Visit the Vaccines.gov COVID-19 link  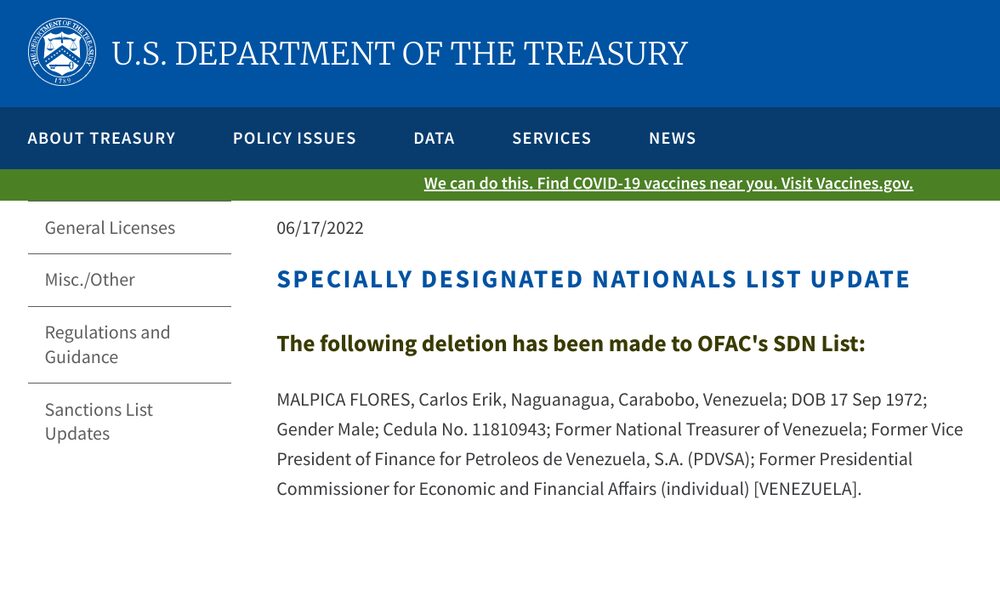(668, 183)
